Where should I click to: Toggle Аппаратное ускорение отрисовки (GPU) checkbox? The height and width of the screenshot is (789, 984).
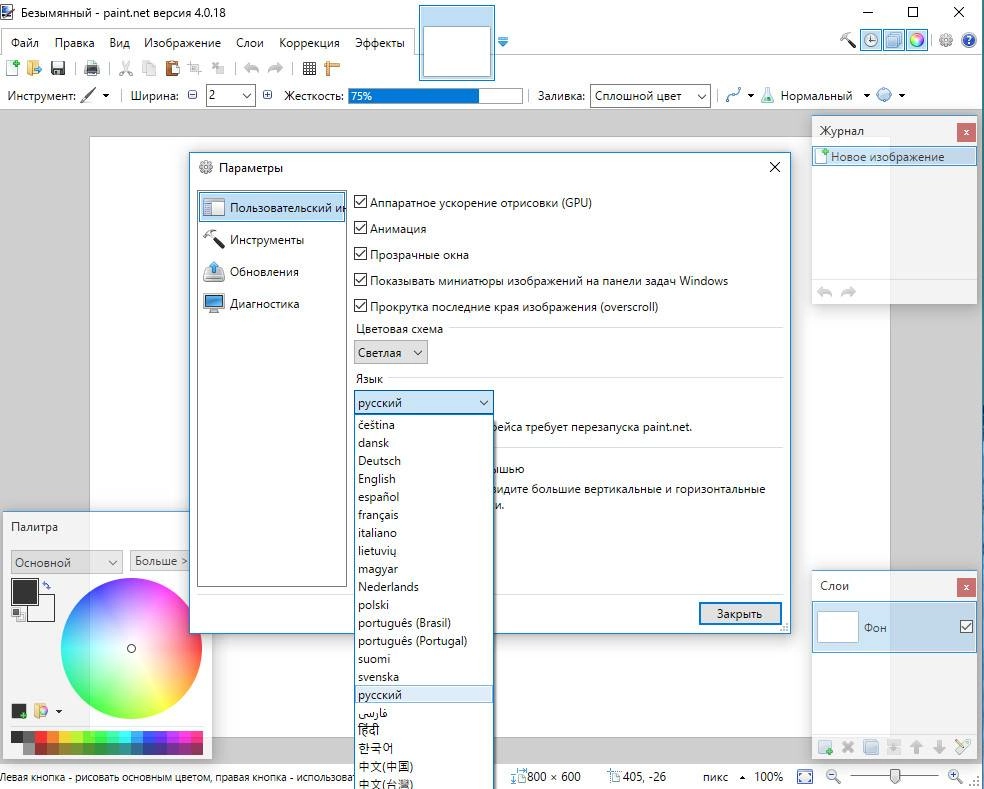pyautogui.click(x=360, y=202)
